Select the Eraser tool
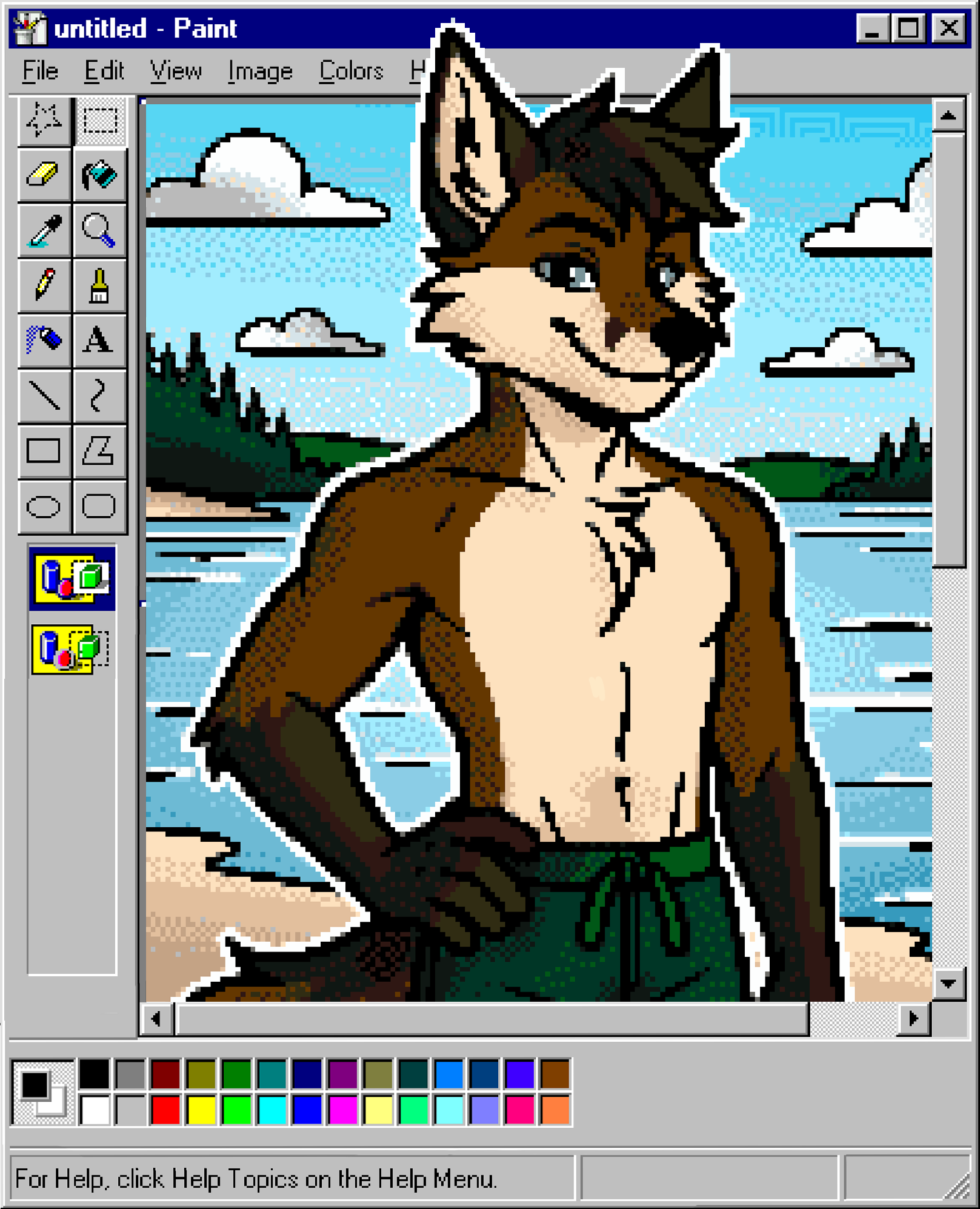 44,175
